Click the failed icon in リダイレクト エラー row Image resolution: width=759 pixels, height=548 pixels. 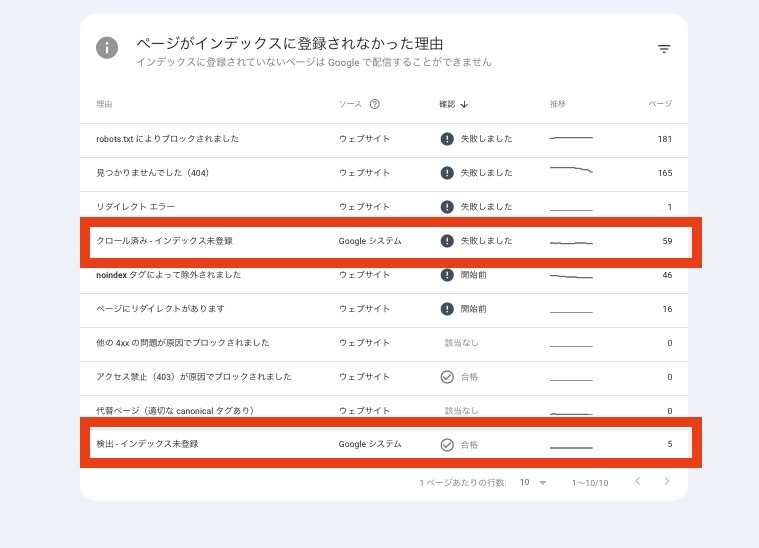point(447,207)
